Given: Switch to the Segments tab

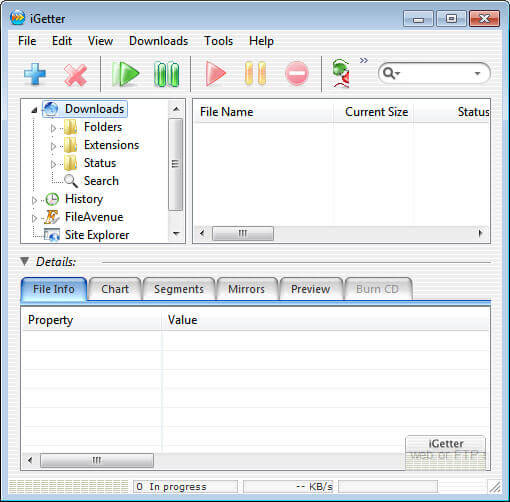Looking at the screenshot, I should (179, 289).
